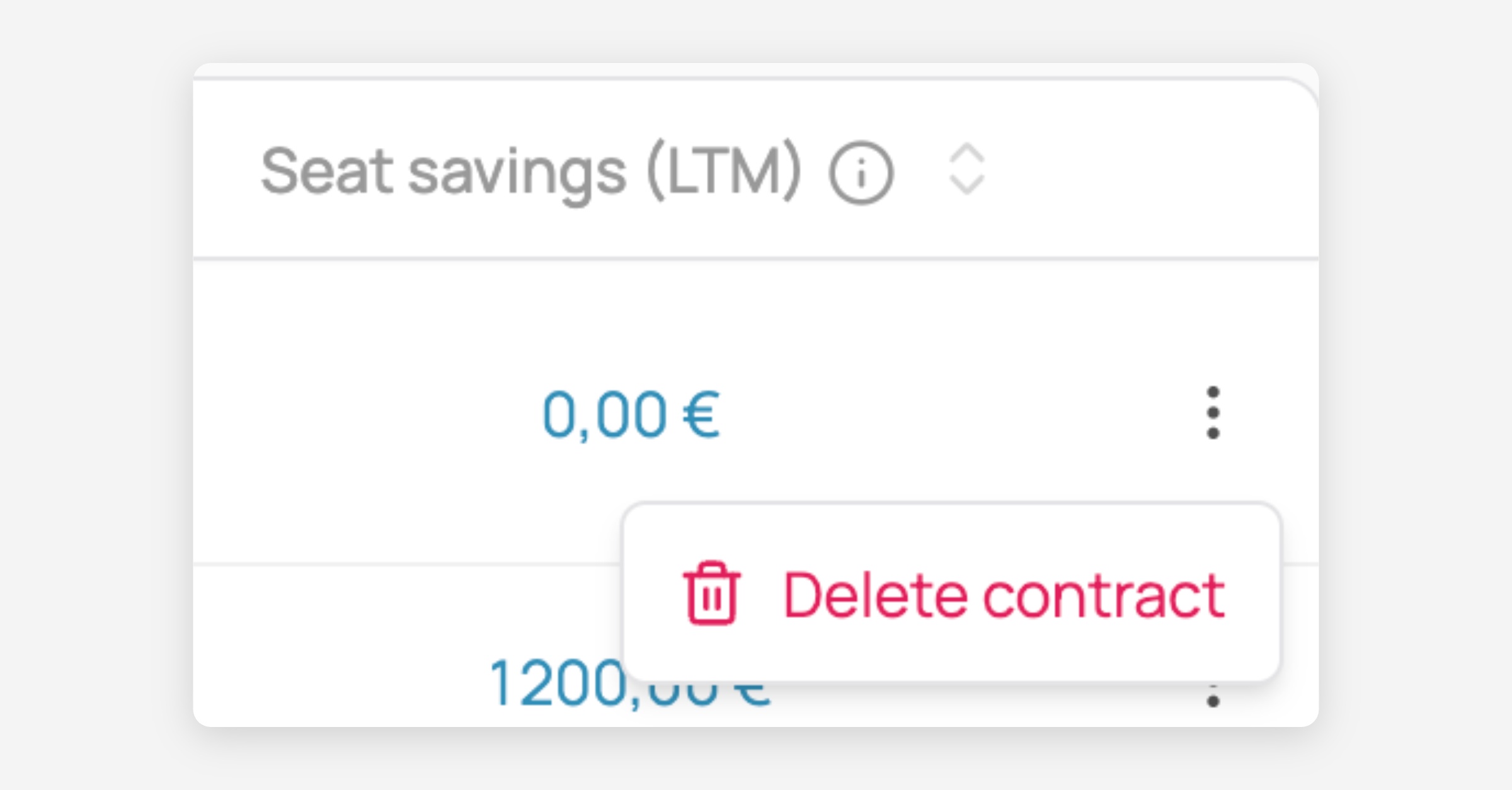The width and height of the screenshot is (1512, 790).
Task: Open the 1200,00 € seat savings value
Action: (x=554, y=684)
